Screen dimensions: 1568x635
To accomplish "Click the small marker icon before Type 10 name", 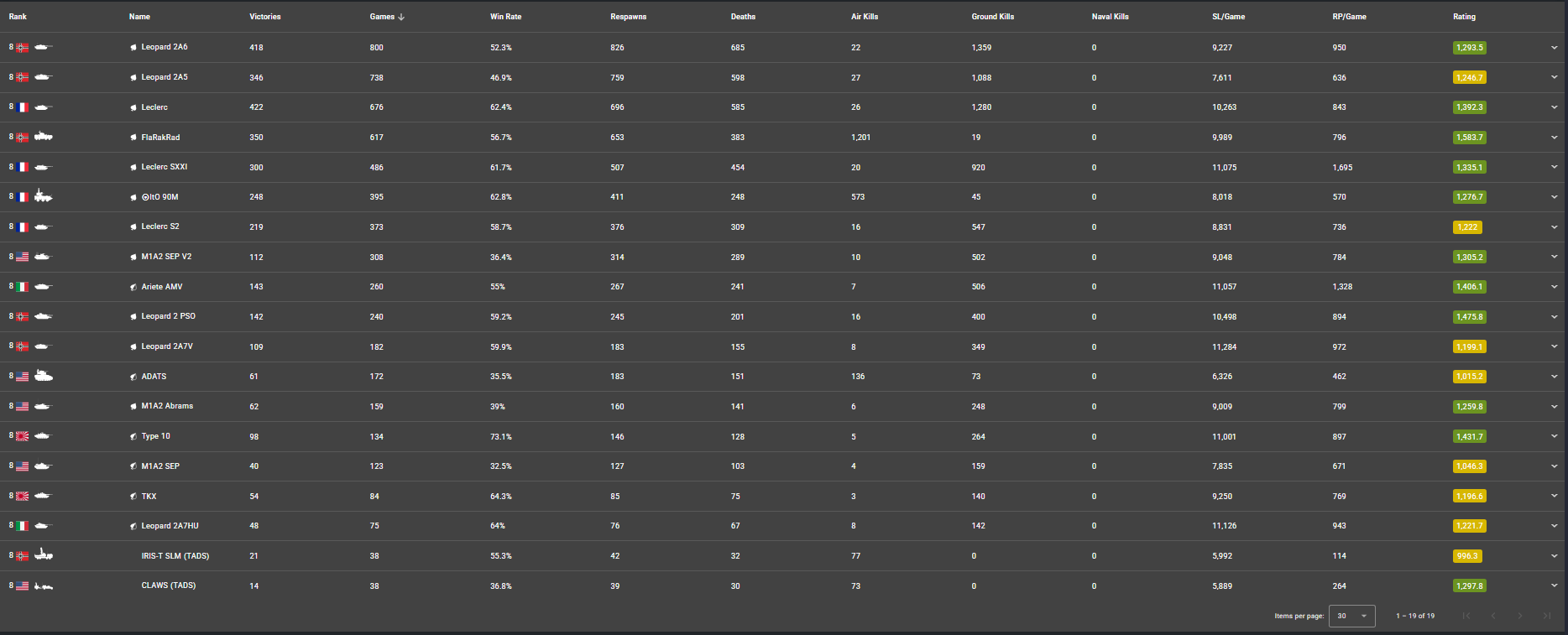I will pos(133,436).
